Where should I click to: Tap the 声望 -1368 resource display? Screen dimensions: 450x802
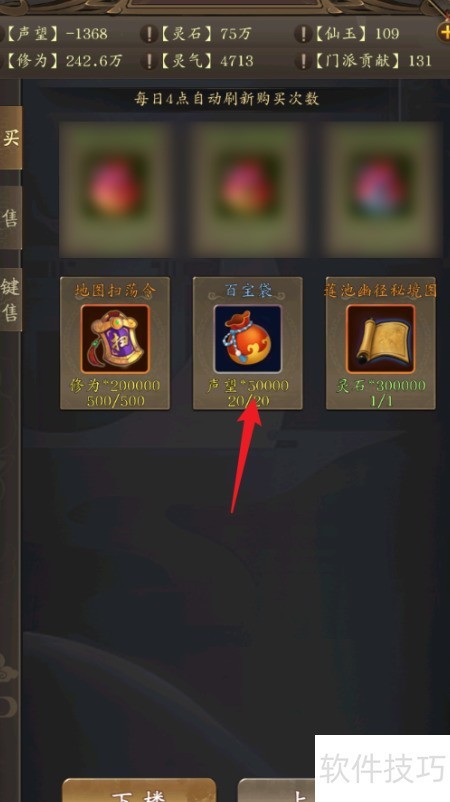[56, 34]
